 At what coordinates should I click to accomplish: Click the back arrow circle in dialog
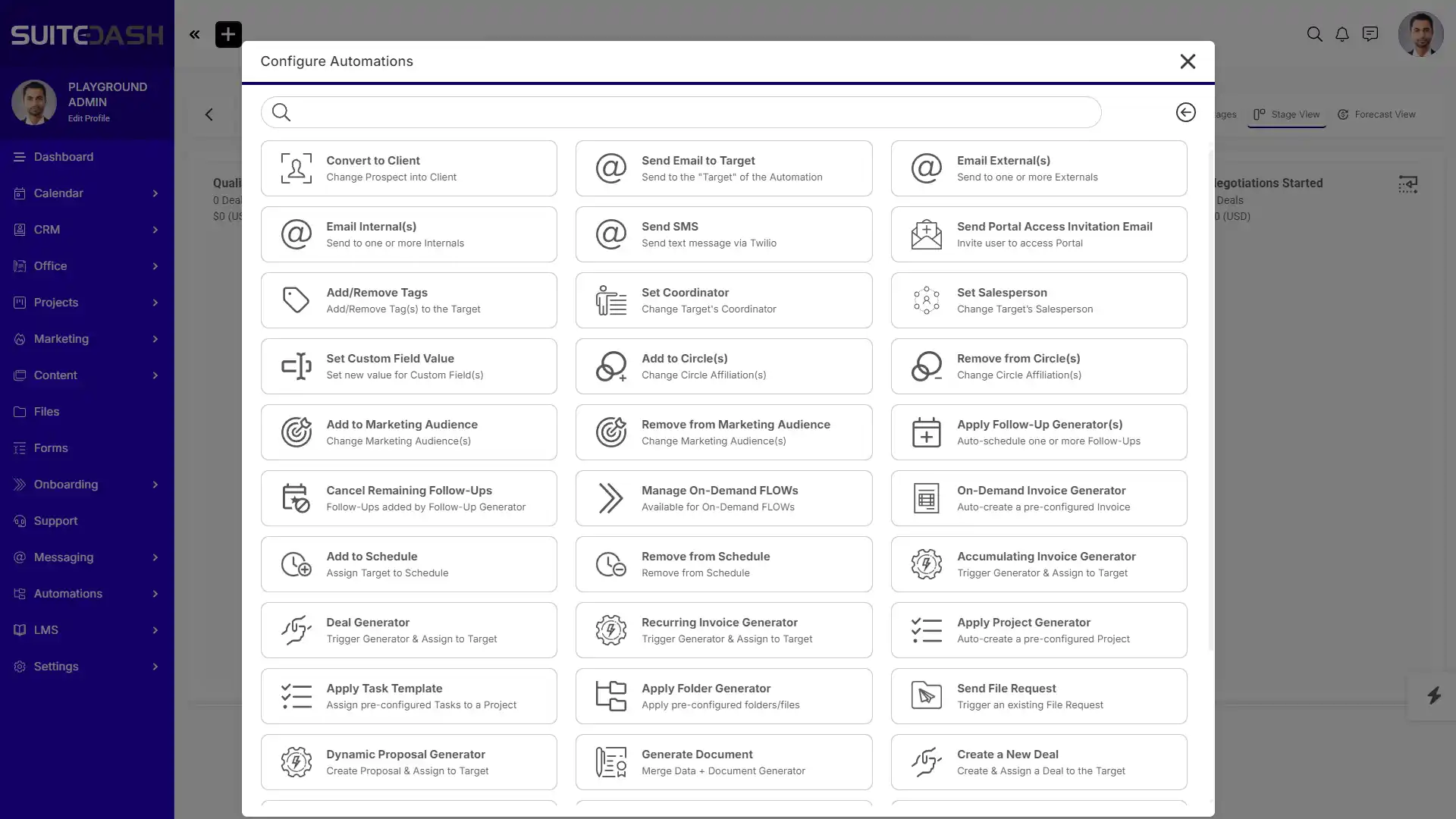point(1185,112)
